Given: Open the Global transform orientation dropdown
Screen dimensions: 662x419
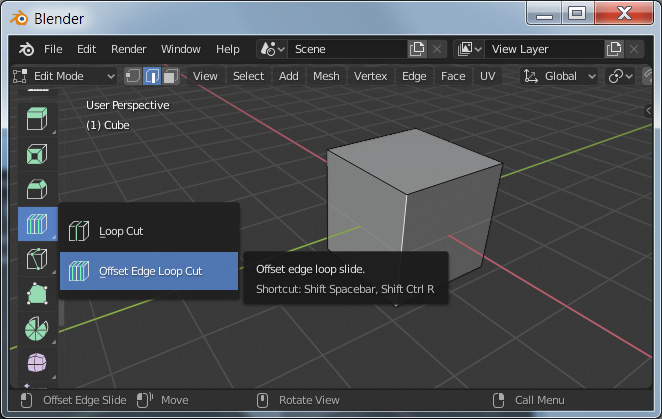Looking at the screenshot, I should tap(560, 76).
